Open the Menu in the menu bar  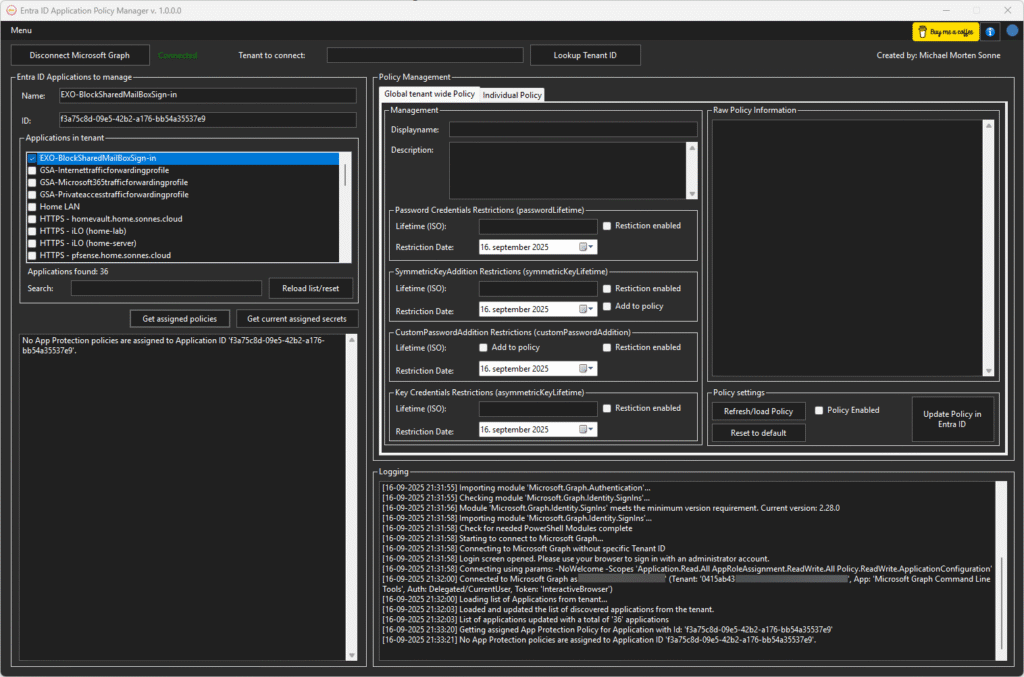[x=21, y=31]
